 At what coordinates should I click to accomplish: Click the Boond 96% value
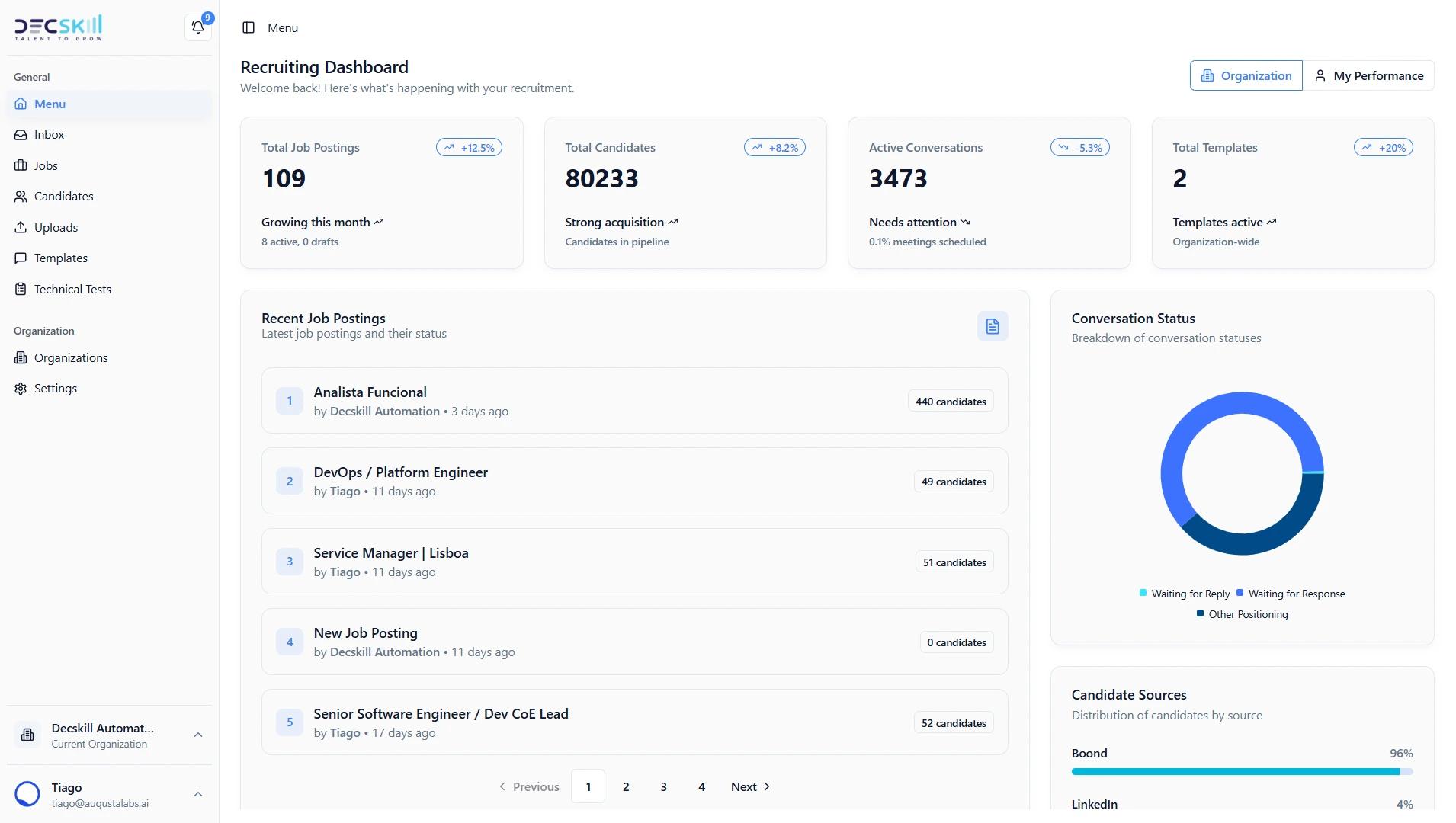(1401, 754)
